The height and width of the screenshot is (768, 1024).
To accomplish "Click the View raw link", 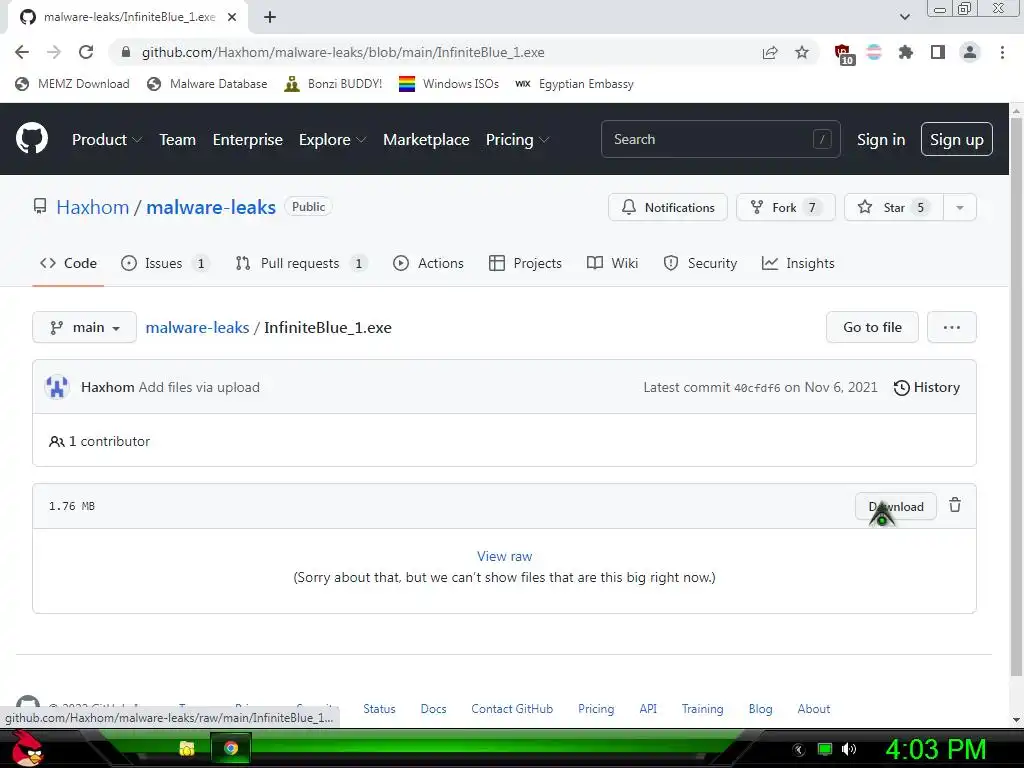I will [x=504, y=556].
